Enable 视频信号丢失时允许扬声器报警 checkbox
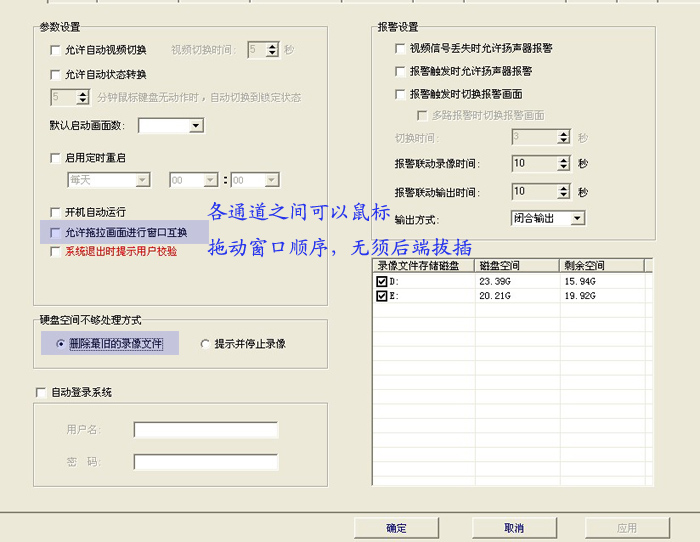 tap(400, 48)
